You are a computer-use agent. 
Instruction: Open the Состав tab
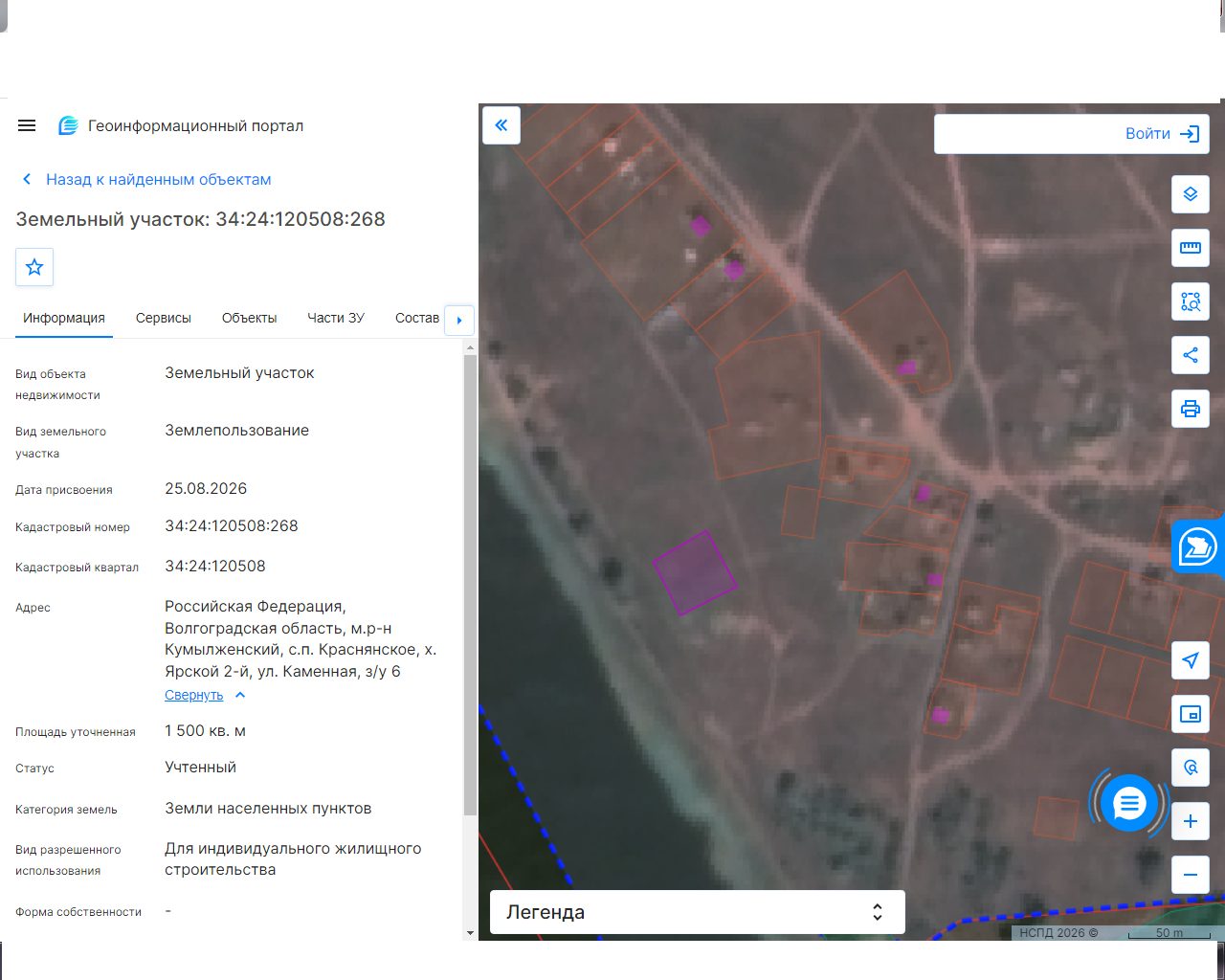click(x=417, y=318)
